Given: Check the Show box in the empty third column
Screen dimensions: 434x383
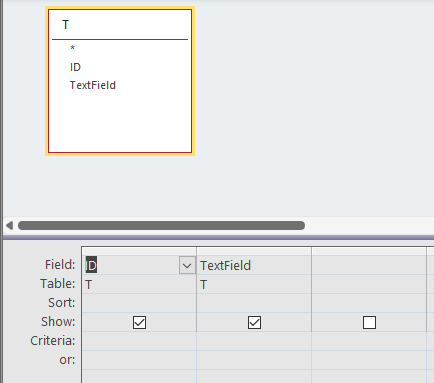Looking at the screenshot, I should point(369,322).
